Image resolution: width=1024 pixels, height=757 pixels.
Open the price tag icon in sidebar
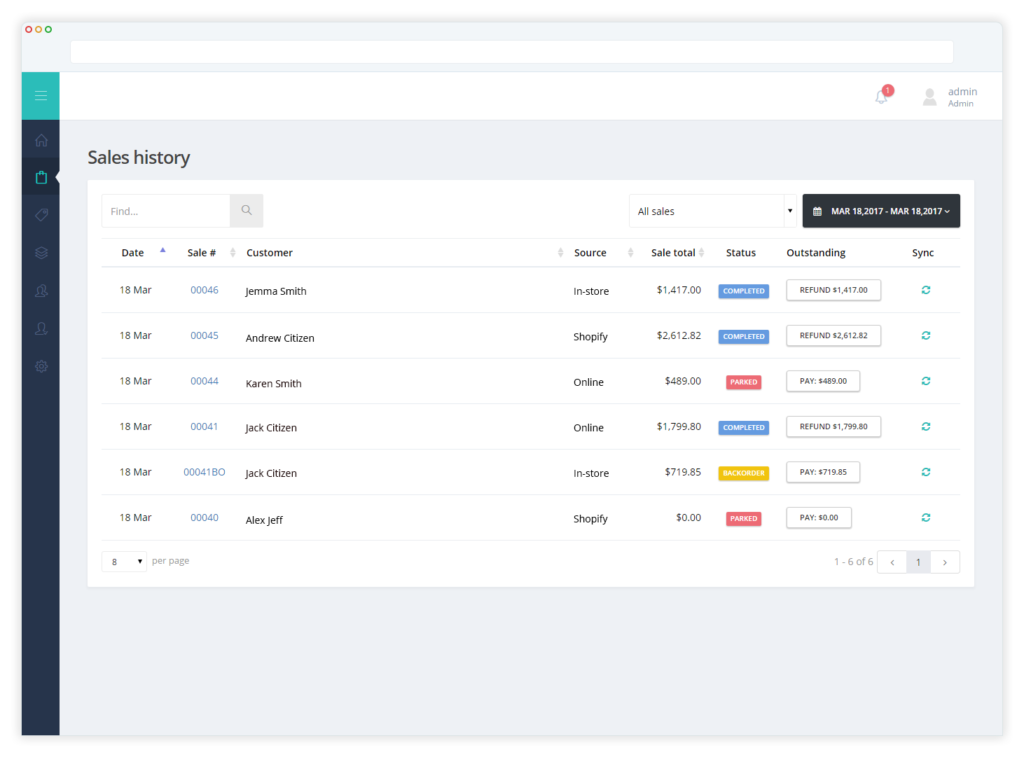(41, 215)
